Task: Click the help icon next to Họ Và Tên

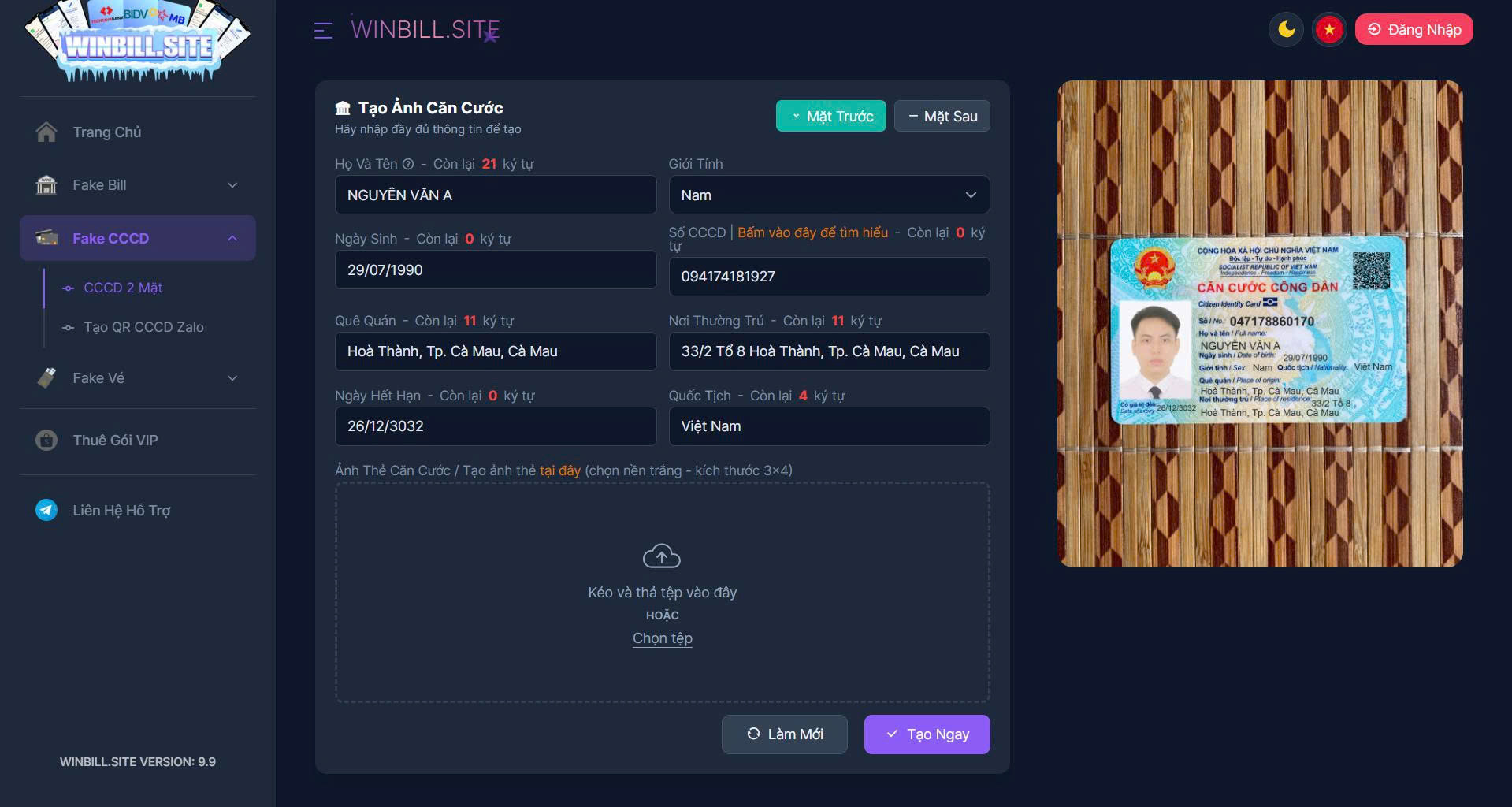Action: pos(408,164)
